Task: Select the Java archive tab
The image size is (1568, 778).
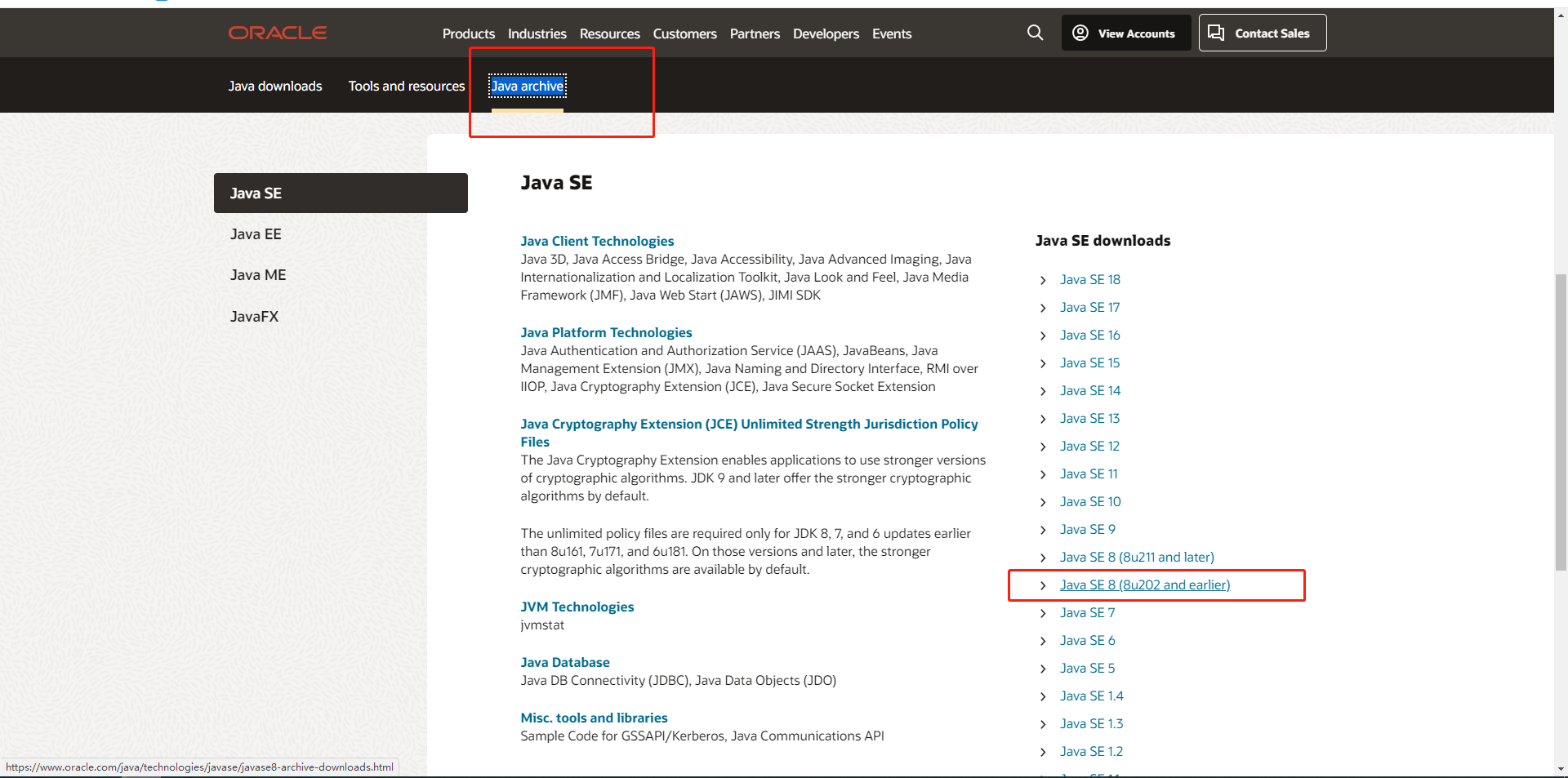Action: 528,86
